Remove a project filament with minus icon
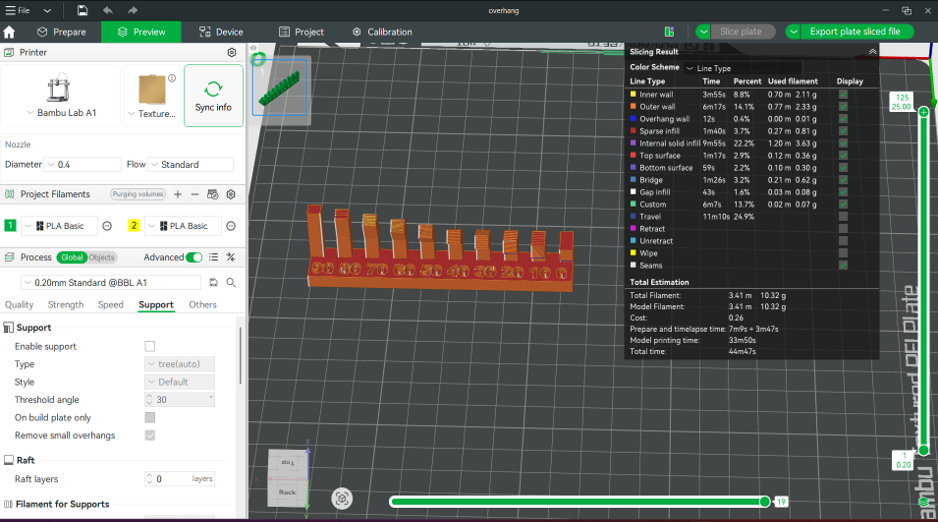This screenshot has width=938, height=522. [x=194, y=194]
